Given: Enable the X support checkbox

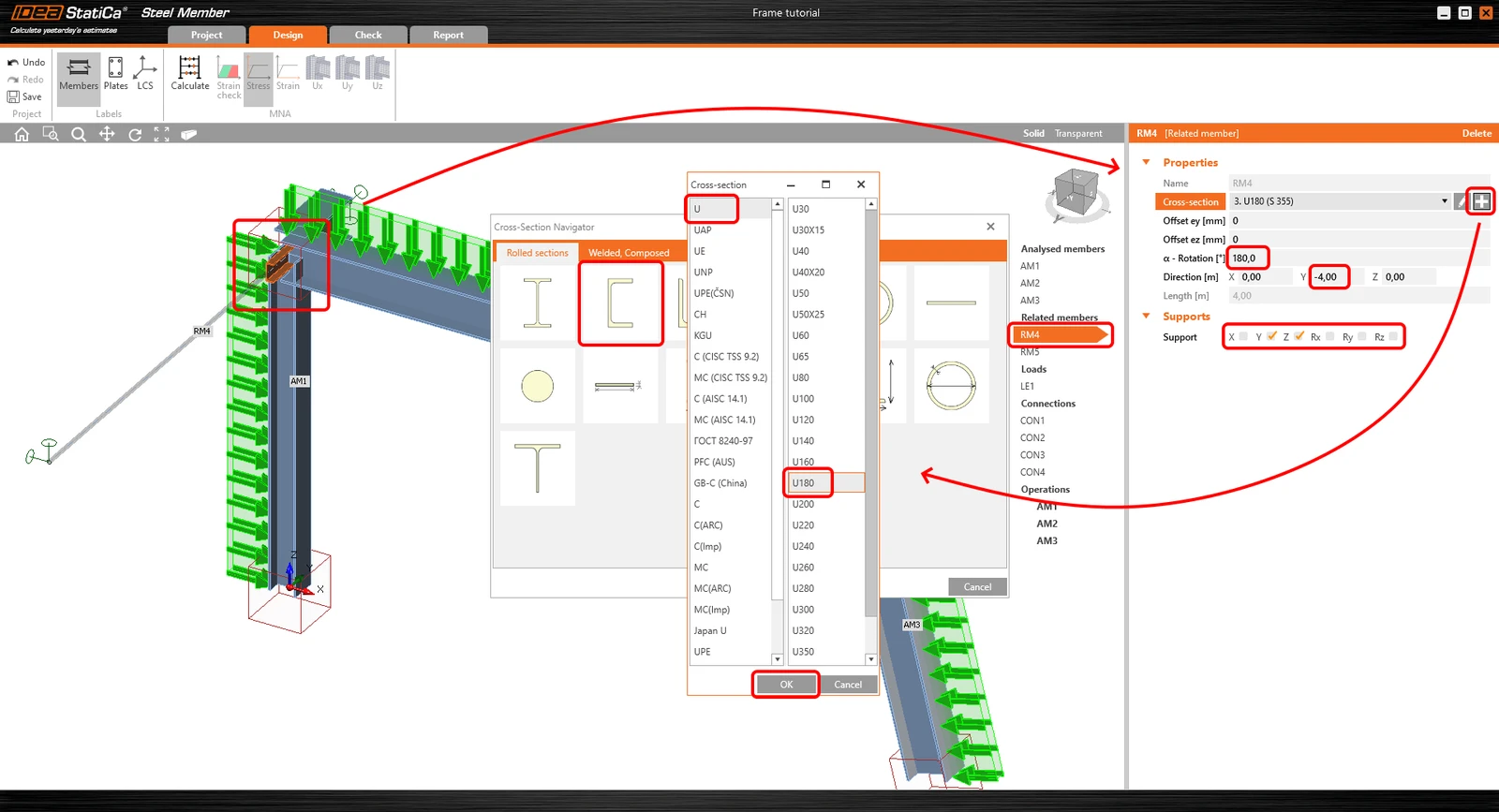Looking at the screenshot, I should (x=1243, y=336).
